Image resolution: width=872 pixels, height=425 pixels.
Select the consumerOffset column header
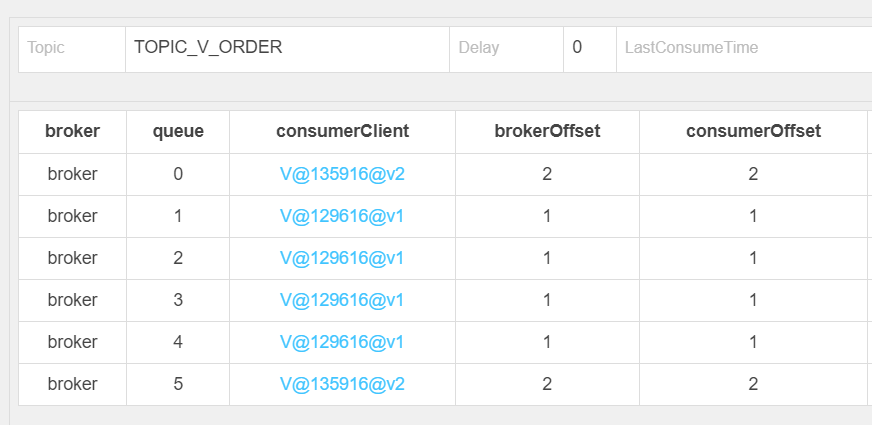[754, 131]
